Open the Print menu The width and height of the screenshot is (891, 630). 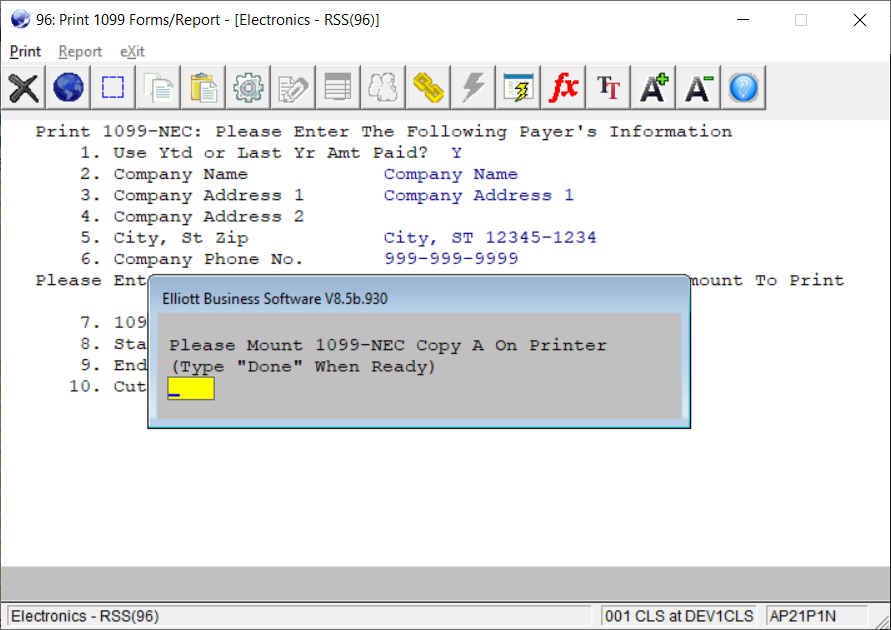[26, 52]
